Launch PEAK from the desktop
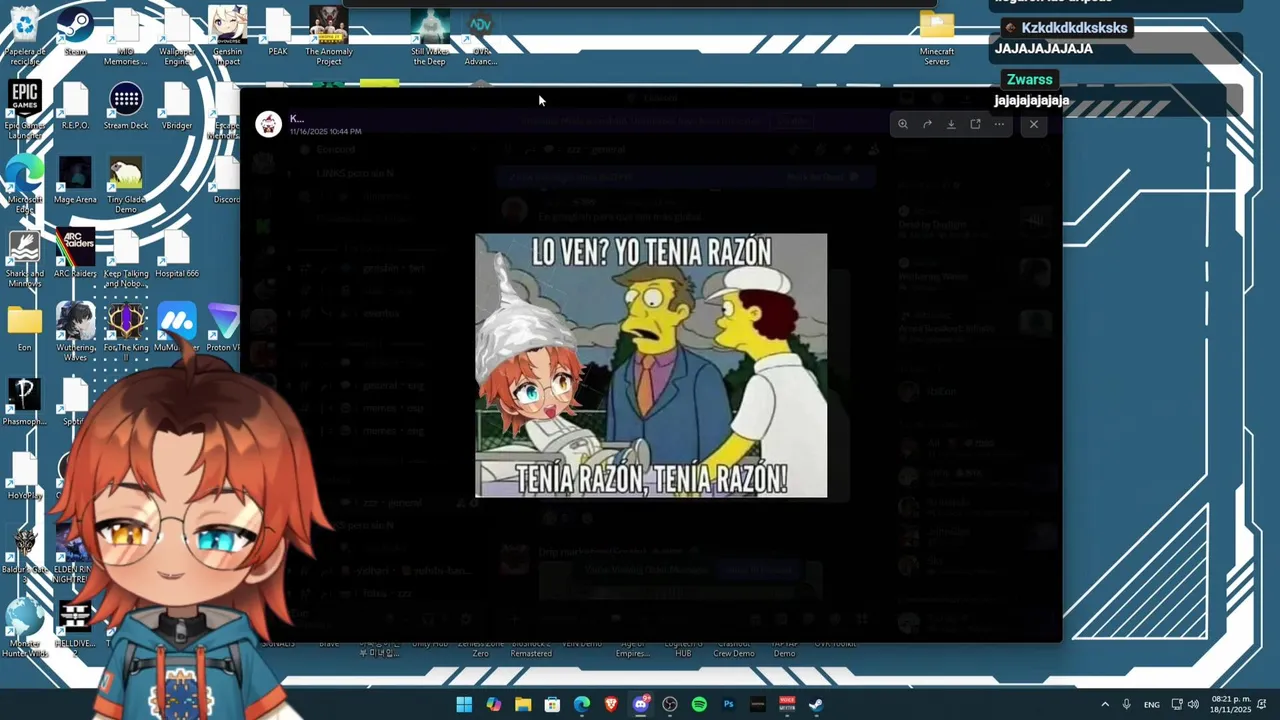Image resolution: width=1280 pixels, height=720 pixels. tap(278, 32)
